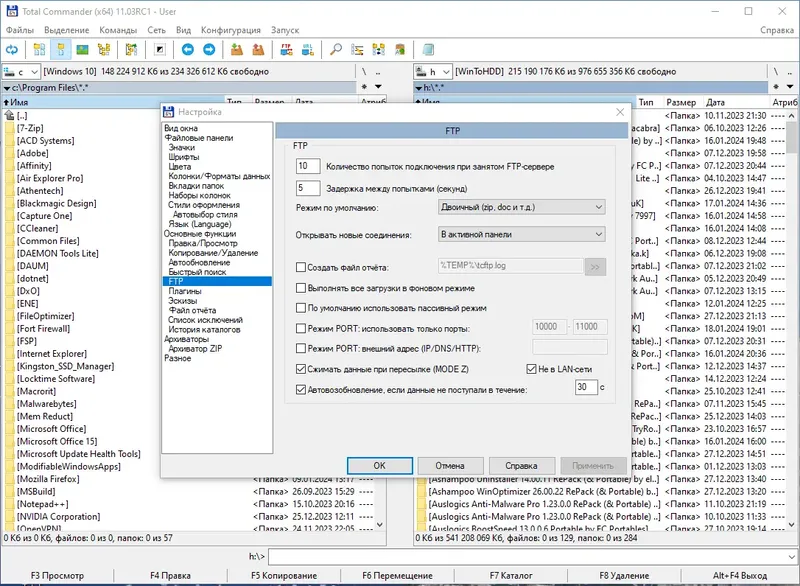Click the branch view toolbar icon
Viewport: 800px width, 586px height.
132,49
